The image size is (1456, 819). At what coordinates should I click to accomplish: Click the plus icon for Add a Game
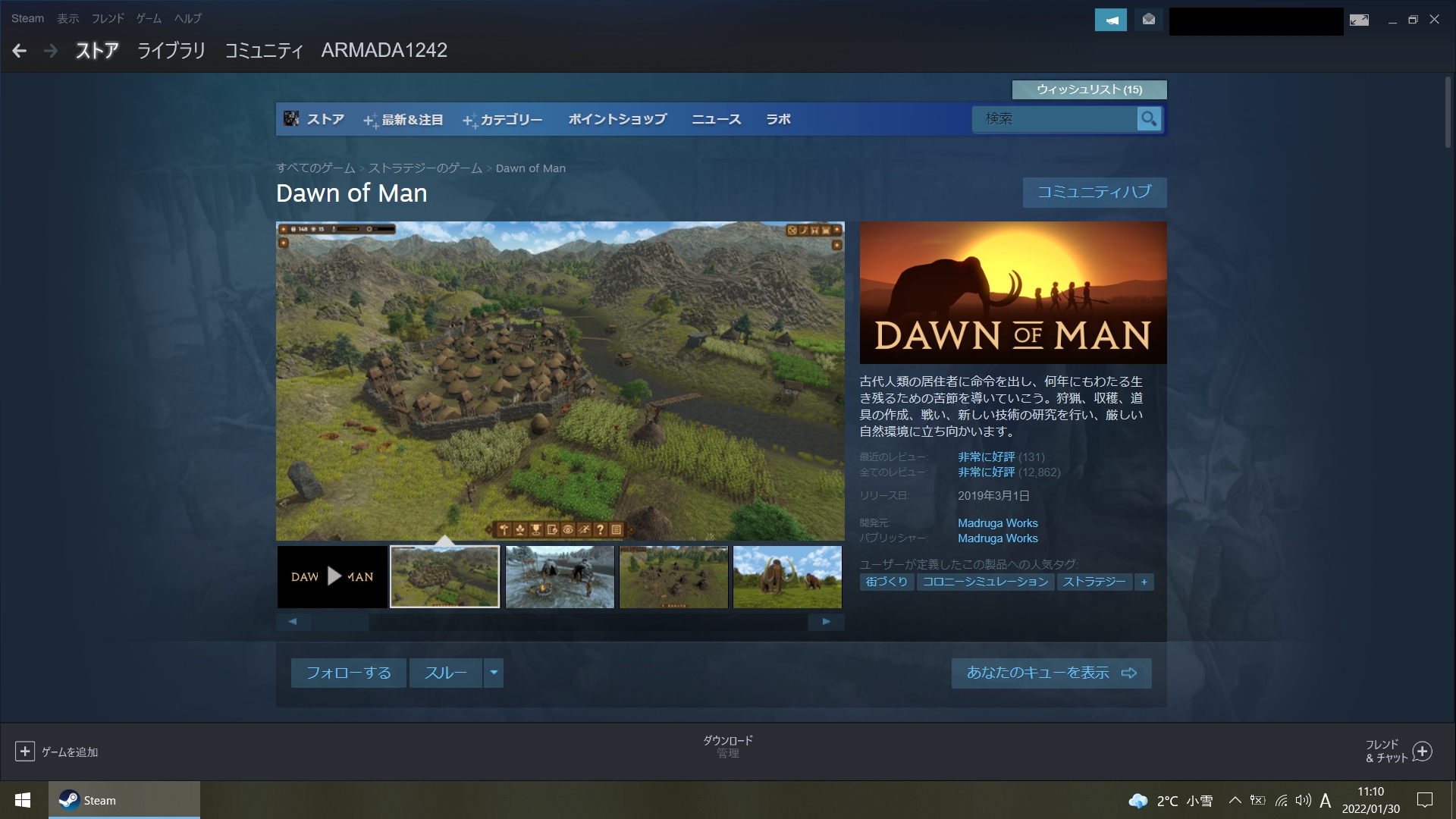coord(25,751)
